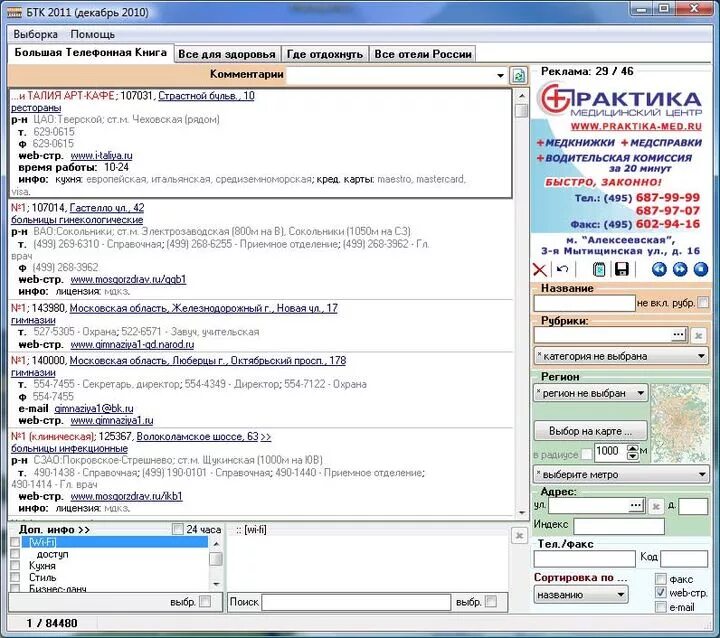Switch to 'Где отдохнуть' tab
This screenshot has width=720, height=638.
coord(325,54)
